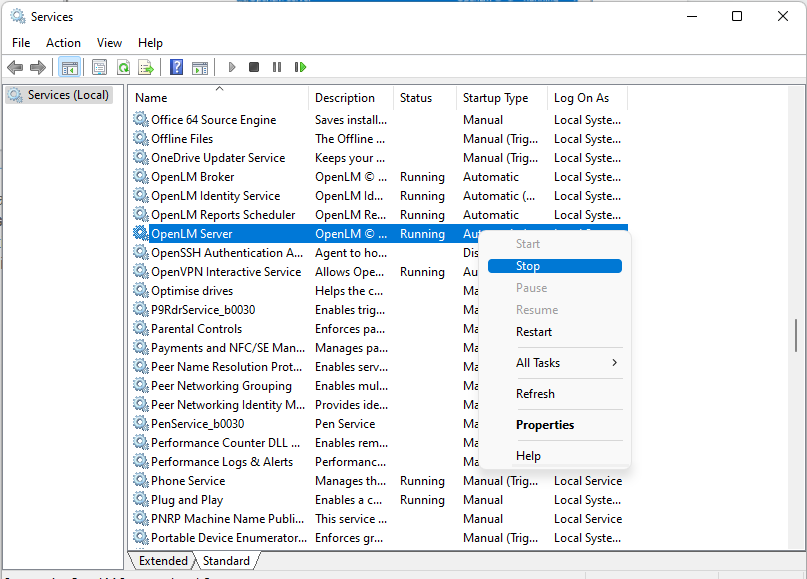Click the blue question mark Help icon
807x579 pixels.
(x=176, y=67)
